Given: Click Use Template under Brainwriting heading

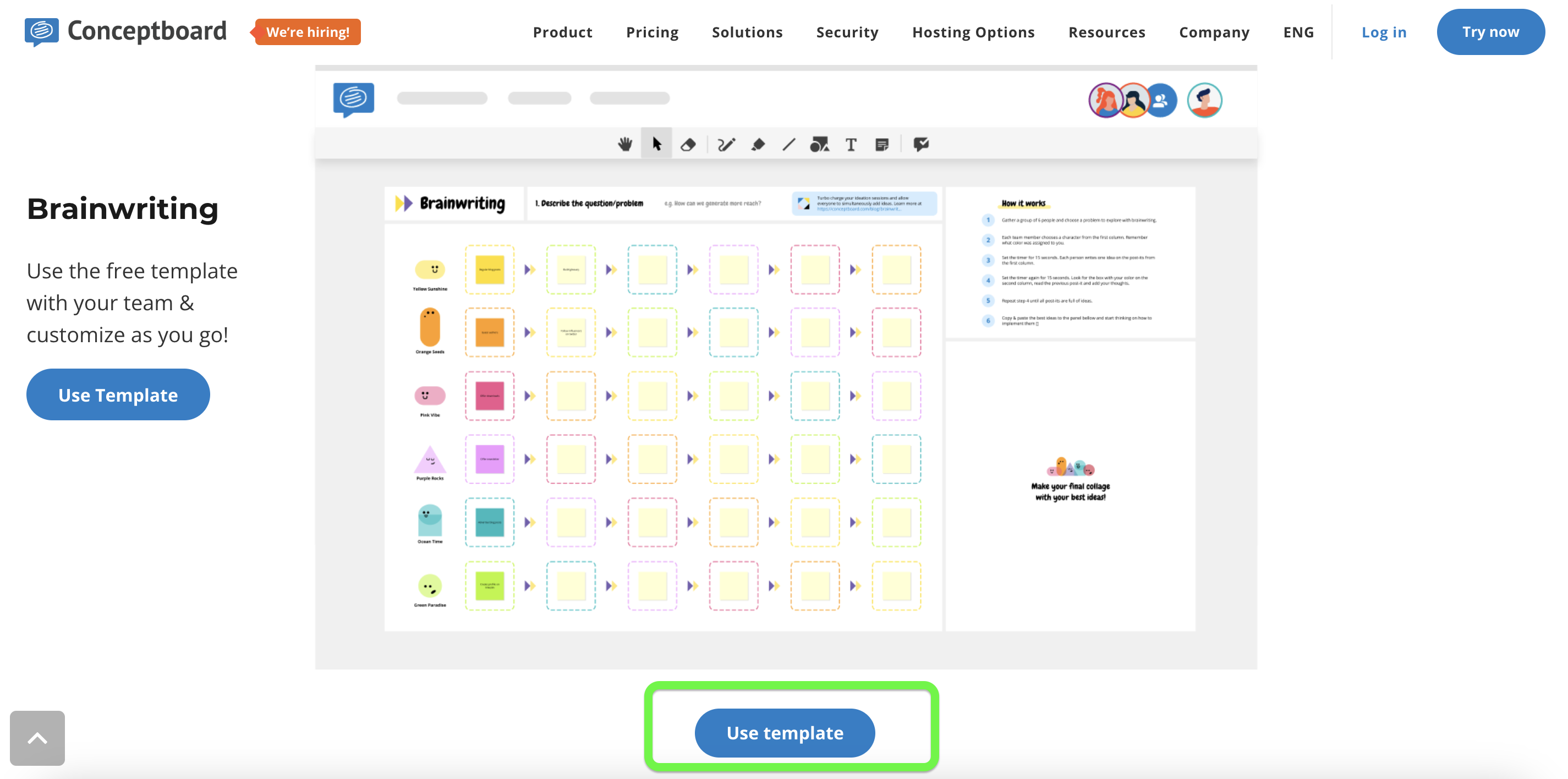Looking at the screenshot, I should [118, 394].
